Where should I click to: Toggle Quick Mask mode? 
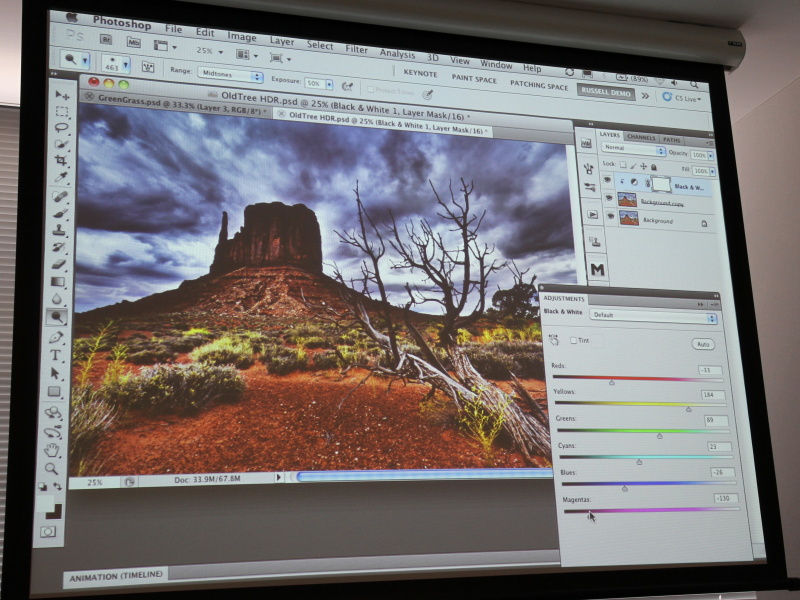click(x=48, y=532)
